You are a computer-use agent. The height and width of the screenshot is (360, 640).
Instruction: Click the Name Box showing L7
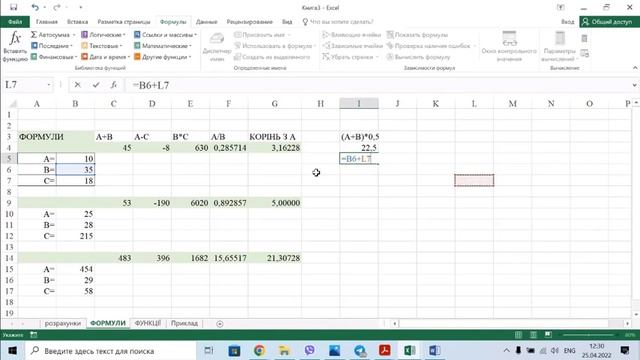click(27, 85)
